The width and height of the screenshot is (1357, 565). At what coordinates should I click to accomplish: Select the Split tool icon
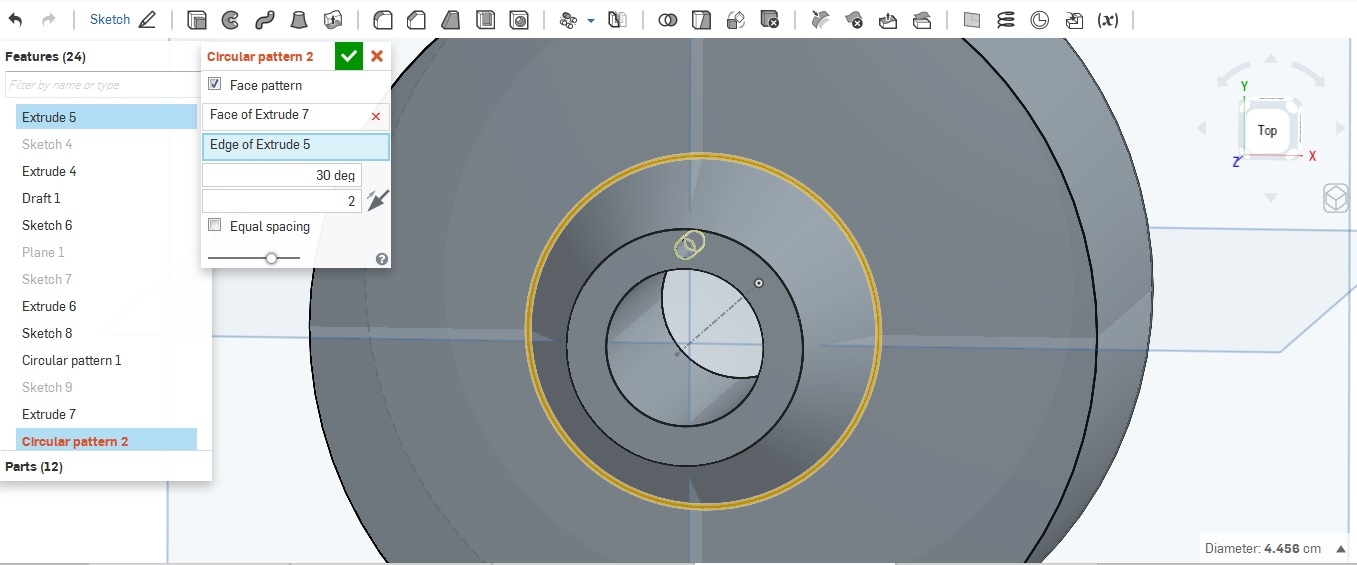(x=701, y=20)
